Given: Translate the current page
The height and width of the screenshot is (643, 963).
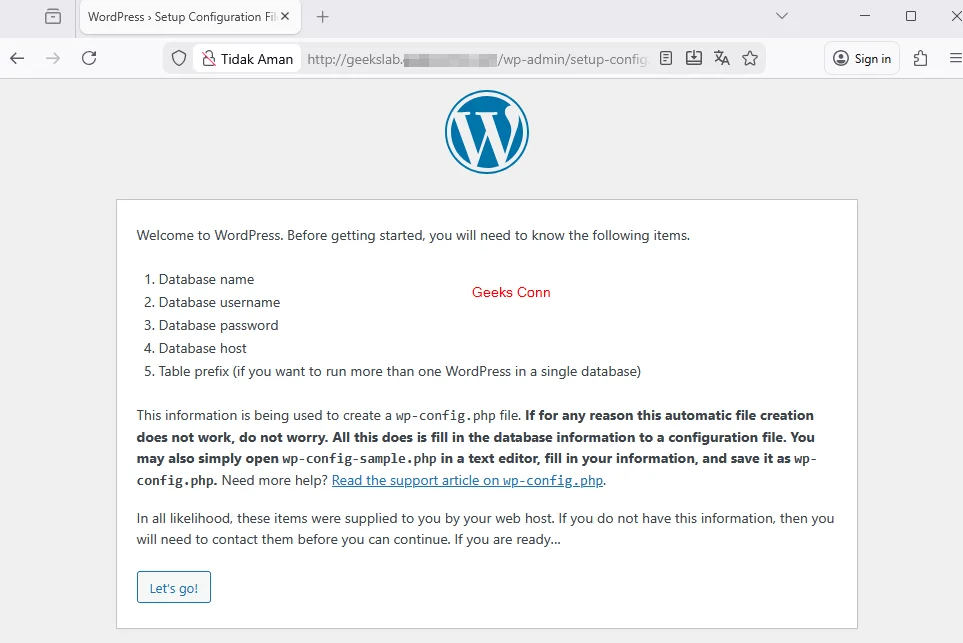Looking at the screenshot, I should pyautogui.click(x=722, y=59).
